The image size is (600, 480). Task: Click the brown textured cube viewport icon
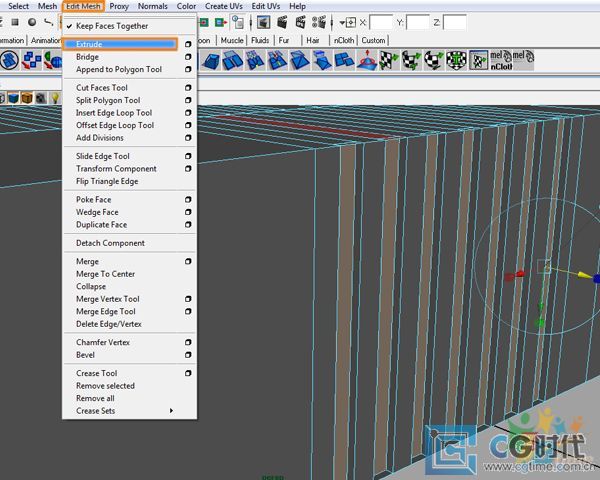[27, 98]
